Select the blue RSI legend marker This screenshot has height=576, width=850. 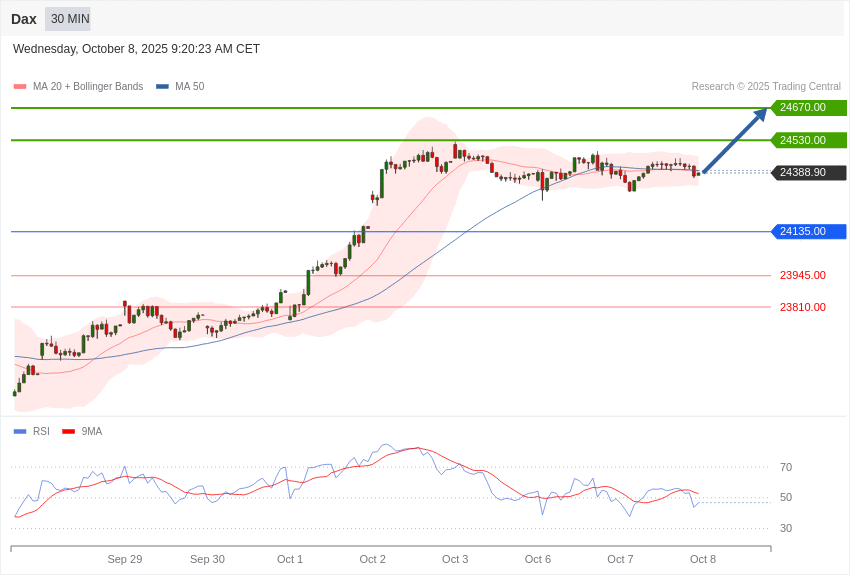tap(20, 432)
